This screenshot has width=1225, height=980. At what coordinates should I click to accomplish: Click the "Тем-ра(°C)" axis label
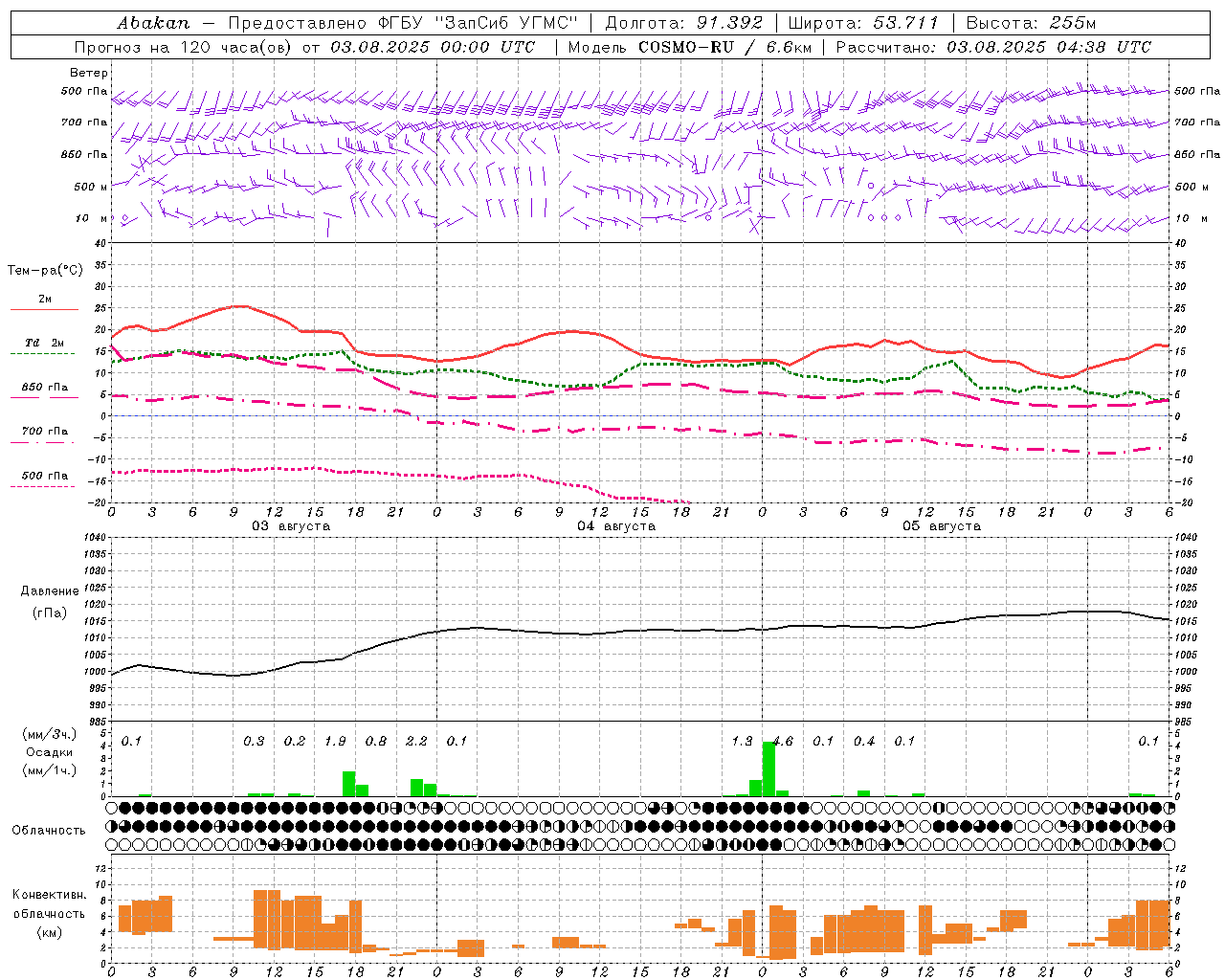45,271
